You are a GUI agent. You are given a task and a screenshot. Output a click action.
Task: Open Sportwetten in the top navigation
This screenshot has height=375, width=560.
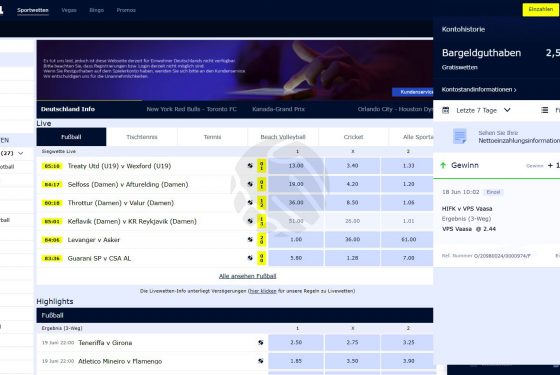click(x=33, y=10)
